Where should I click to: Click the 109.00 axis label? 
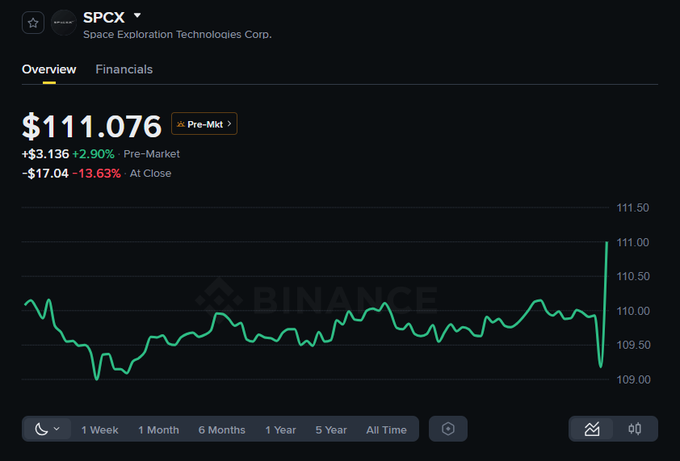633,379
